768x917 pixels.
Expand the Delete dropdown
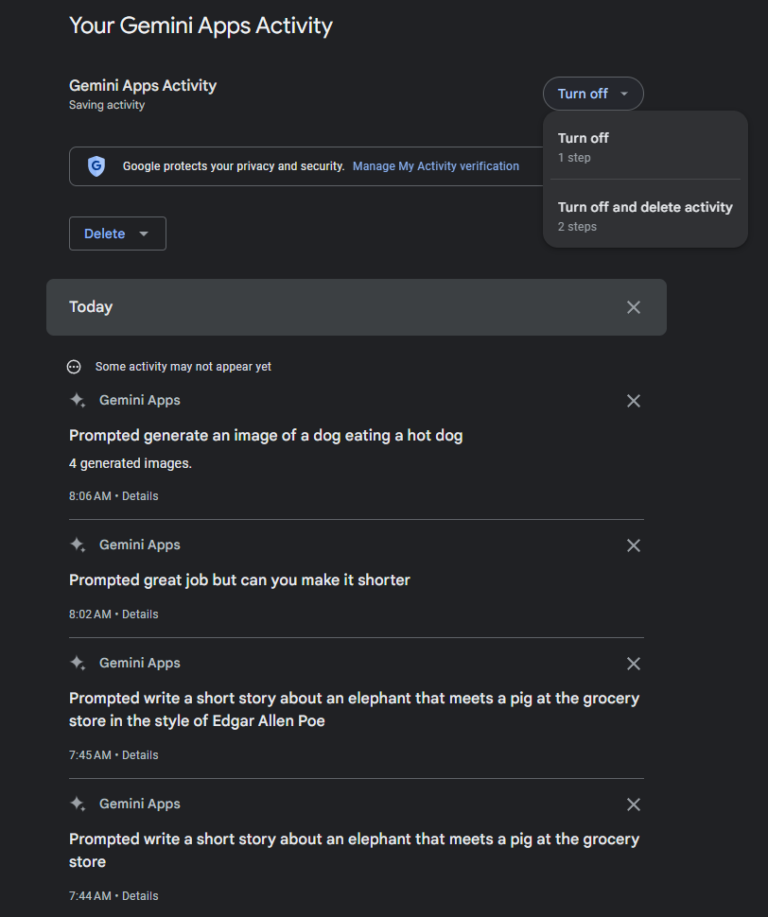(117, 233)
